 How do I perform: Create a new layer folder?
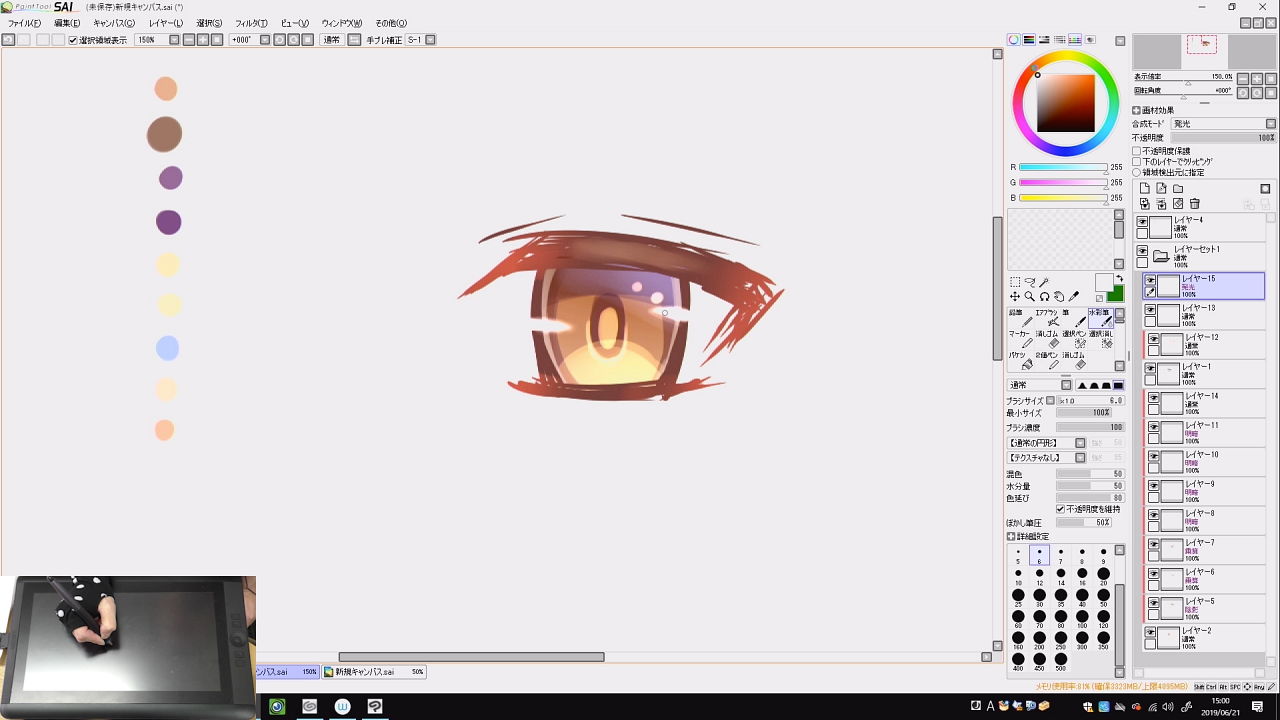(x=1178, y=188)
